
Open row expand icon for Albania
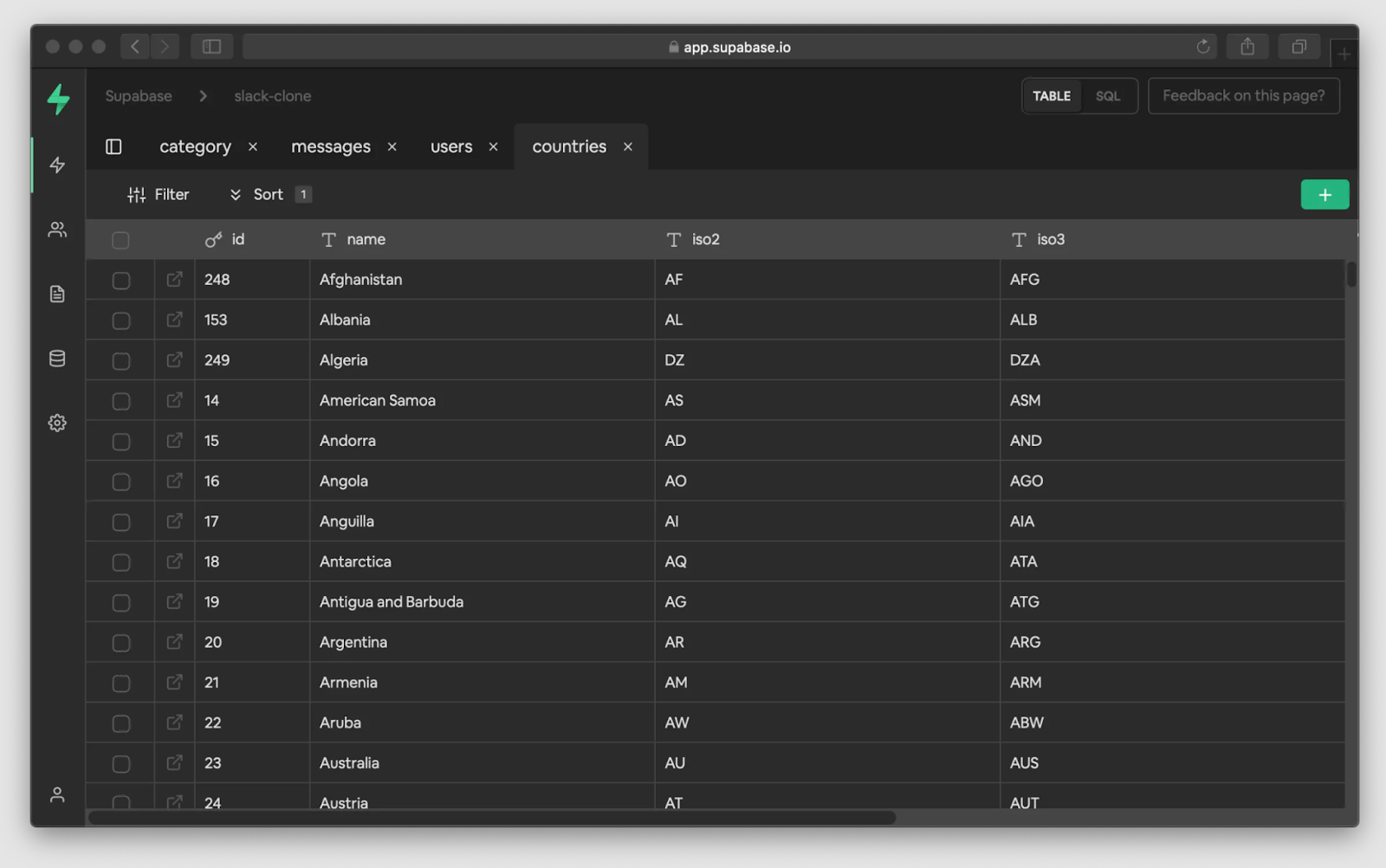(x=174, y=320)
